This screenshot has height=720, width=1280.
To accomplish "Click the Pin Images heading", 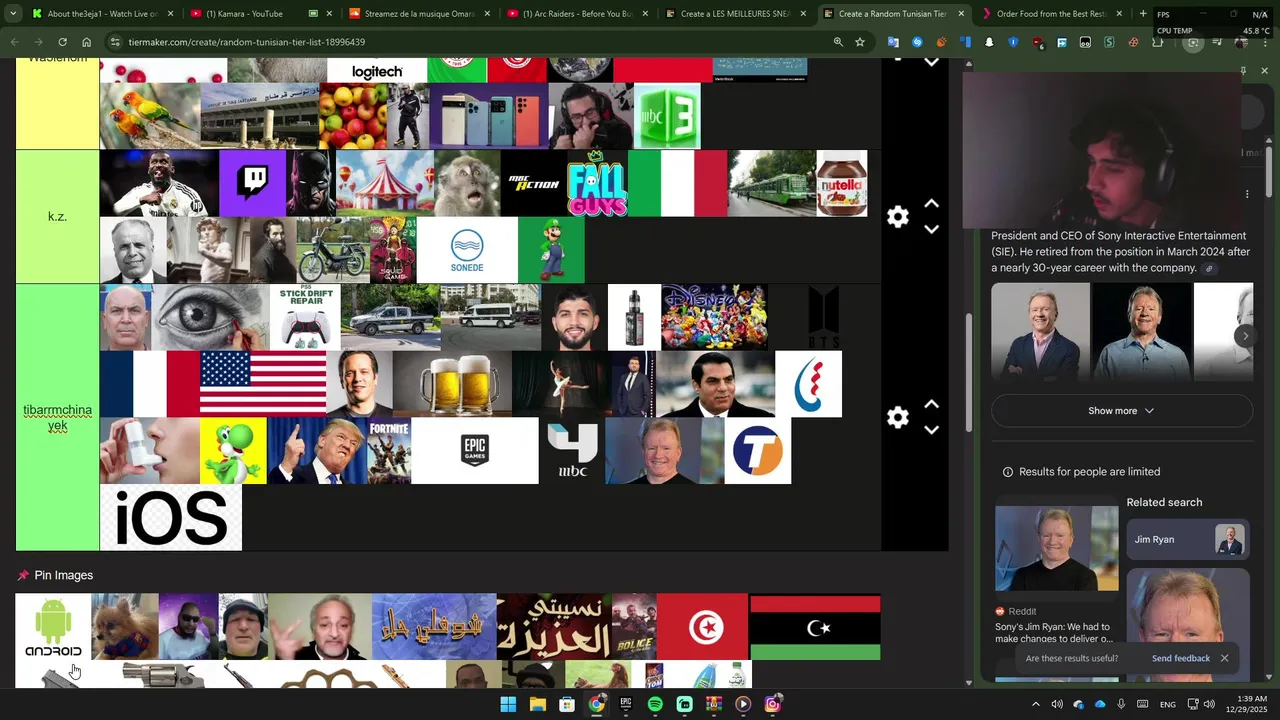I will pyautogui.click(x=64, y=575).
